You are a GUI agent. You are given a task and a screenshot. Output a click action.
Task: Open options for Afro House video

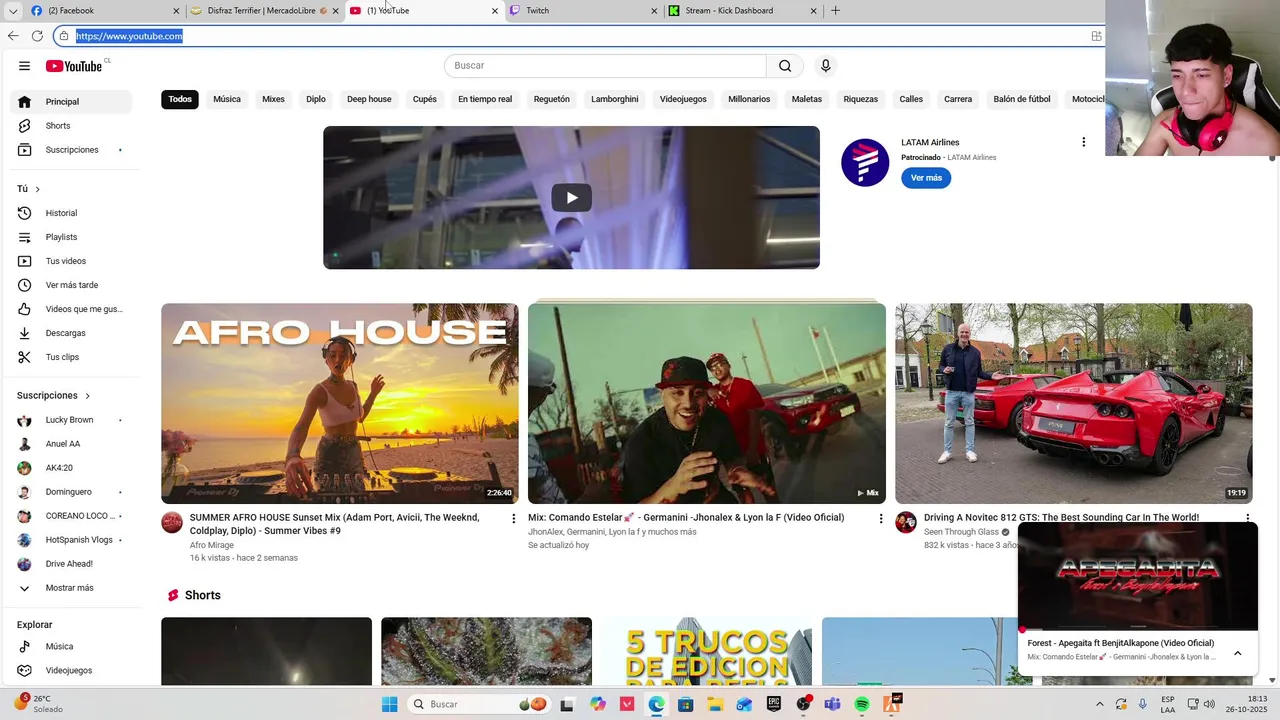coord(514,518)
